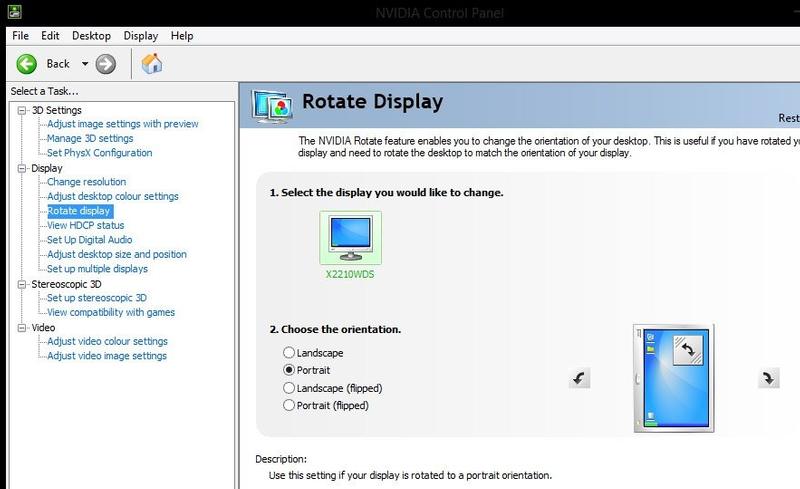Open the File menu
Screen dimensions: 800x489
(20, 36)
